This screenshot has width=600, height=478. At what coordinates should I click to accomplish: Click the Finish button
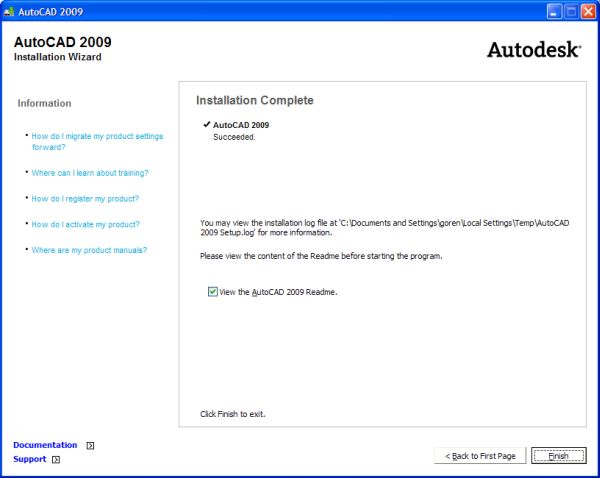tap(558, 455)
